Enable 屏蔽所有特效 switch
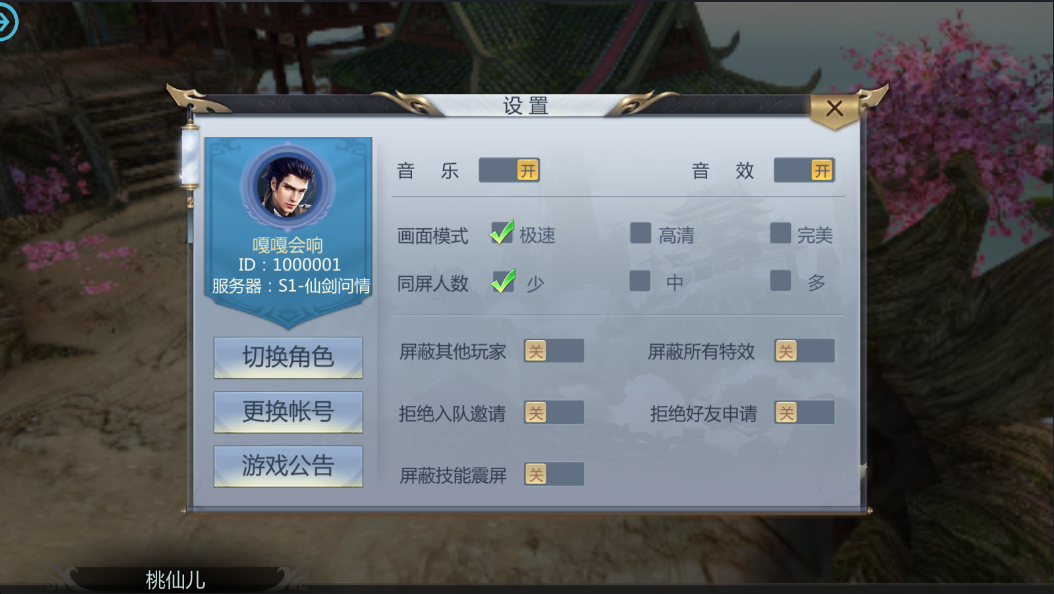Screen dimensions: 1054x594 pos(805,351)
